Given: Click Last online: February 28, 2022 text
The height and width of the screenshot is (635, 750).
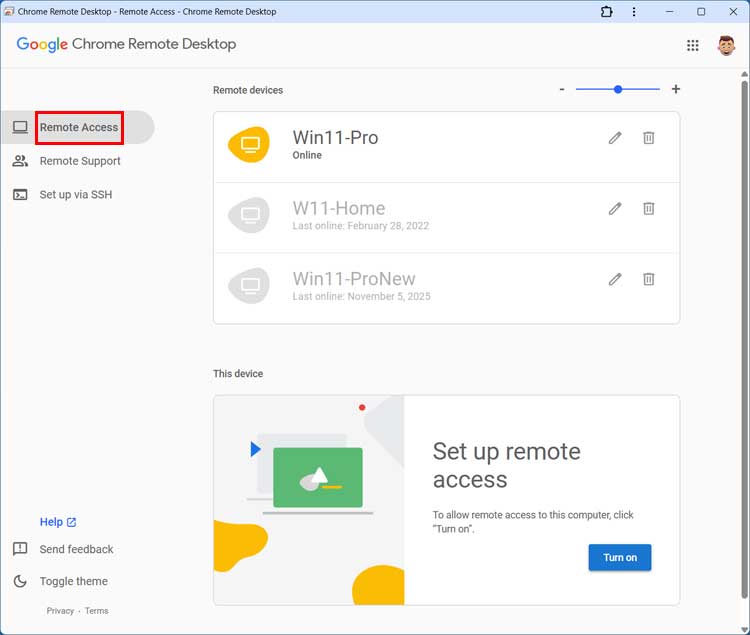Looking at the screenshot, I should click(361, 226).
